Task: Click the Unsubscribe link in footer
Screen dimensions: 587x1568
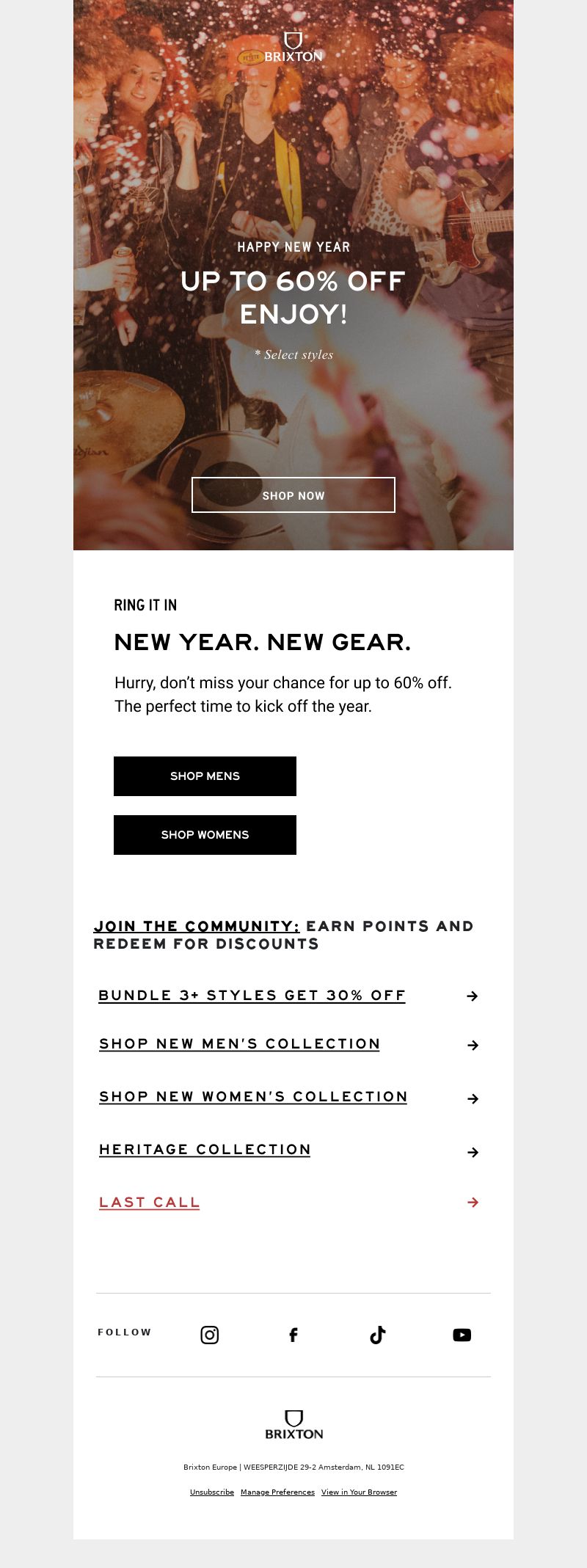Action: (212, 1492)
